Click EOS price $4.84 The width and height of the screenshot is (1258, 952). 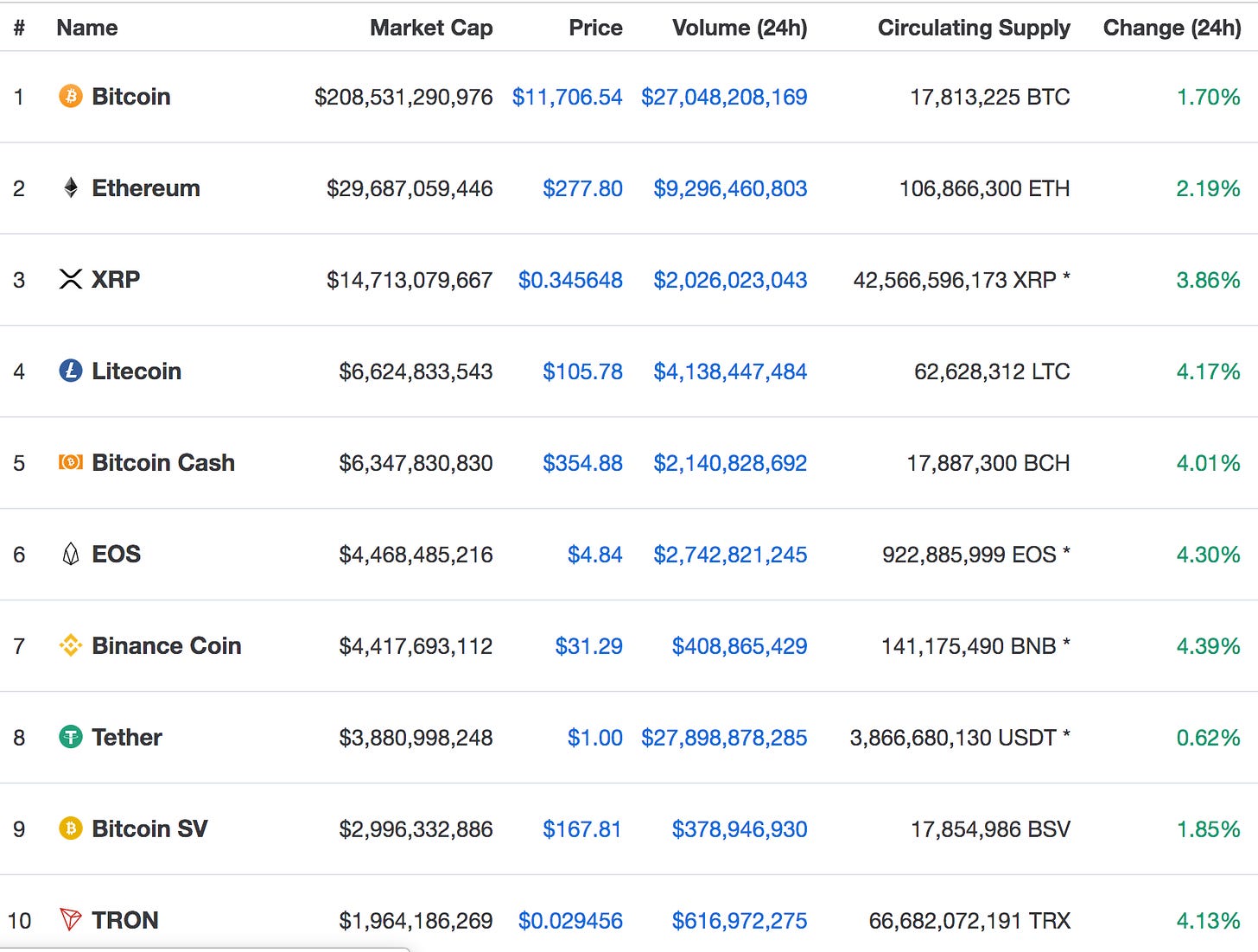(594, 555)
